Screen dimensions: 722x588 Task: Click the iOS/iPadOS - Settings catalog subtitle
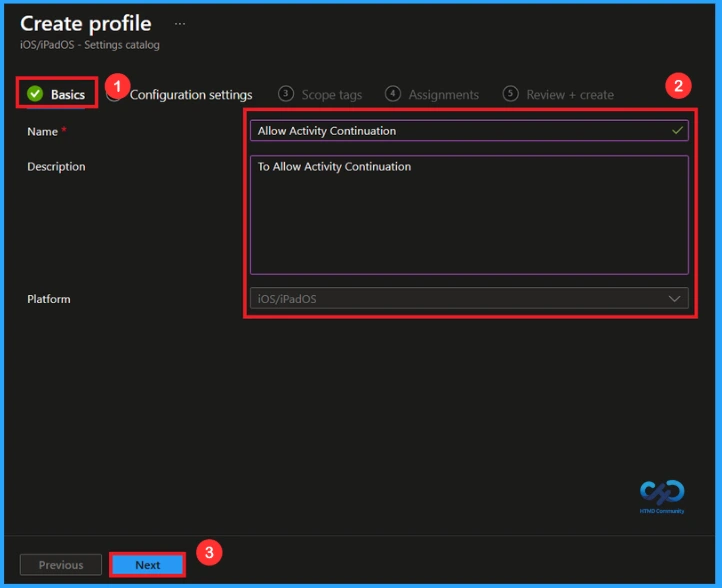(90, 45)
